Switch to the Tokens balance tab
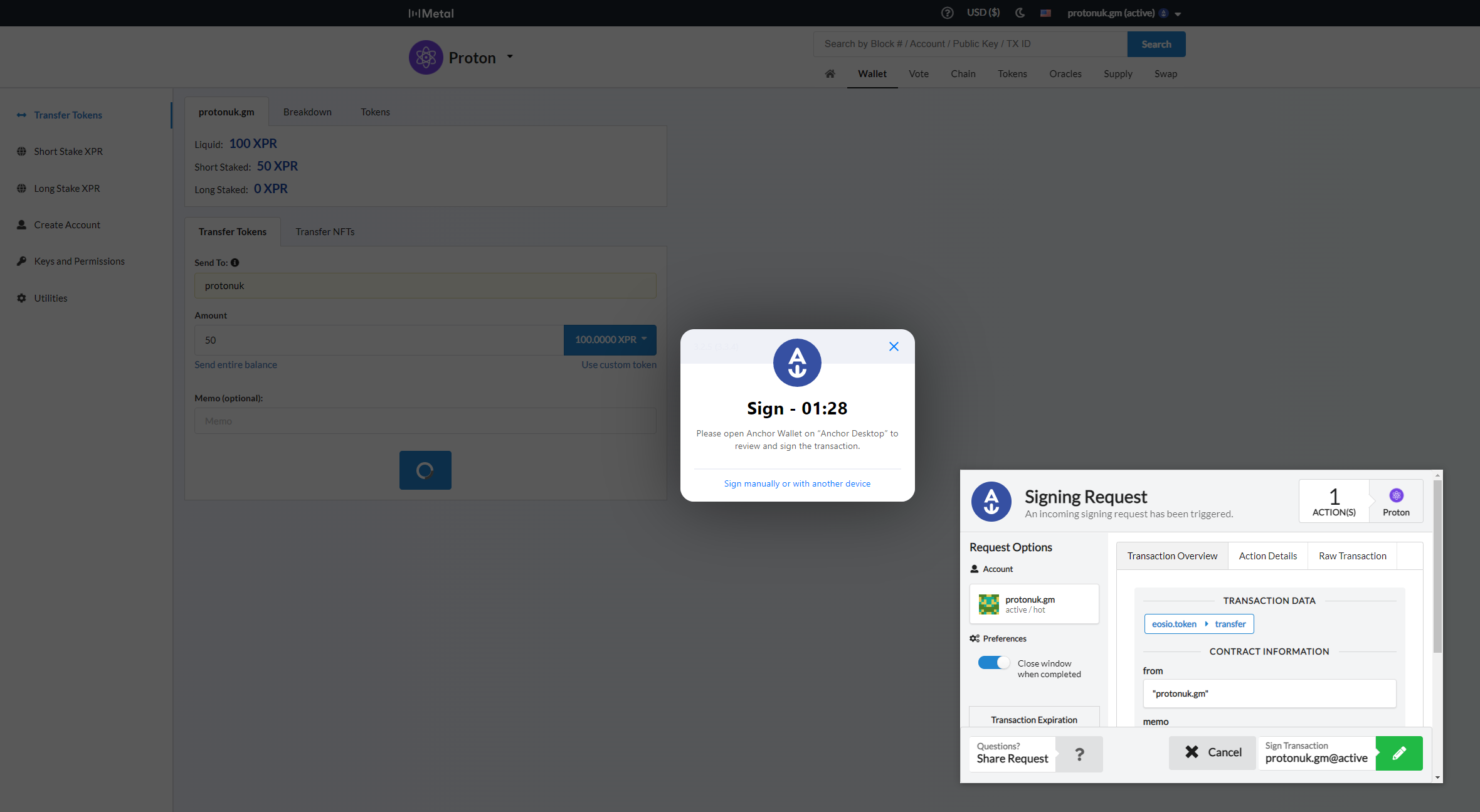Image resolution: width=1480 pixels, height=812 pixels. coord(375,112)
